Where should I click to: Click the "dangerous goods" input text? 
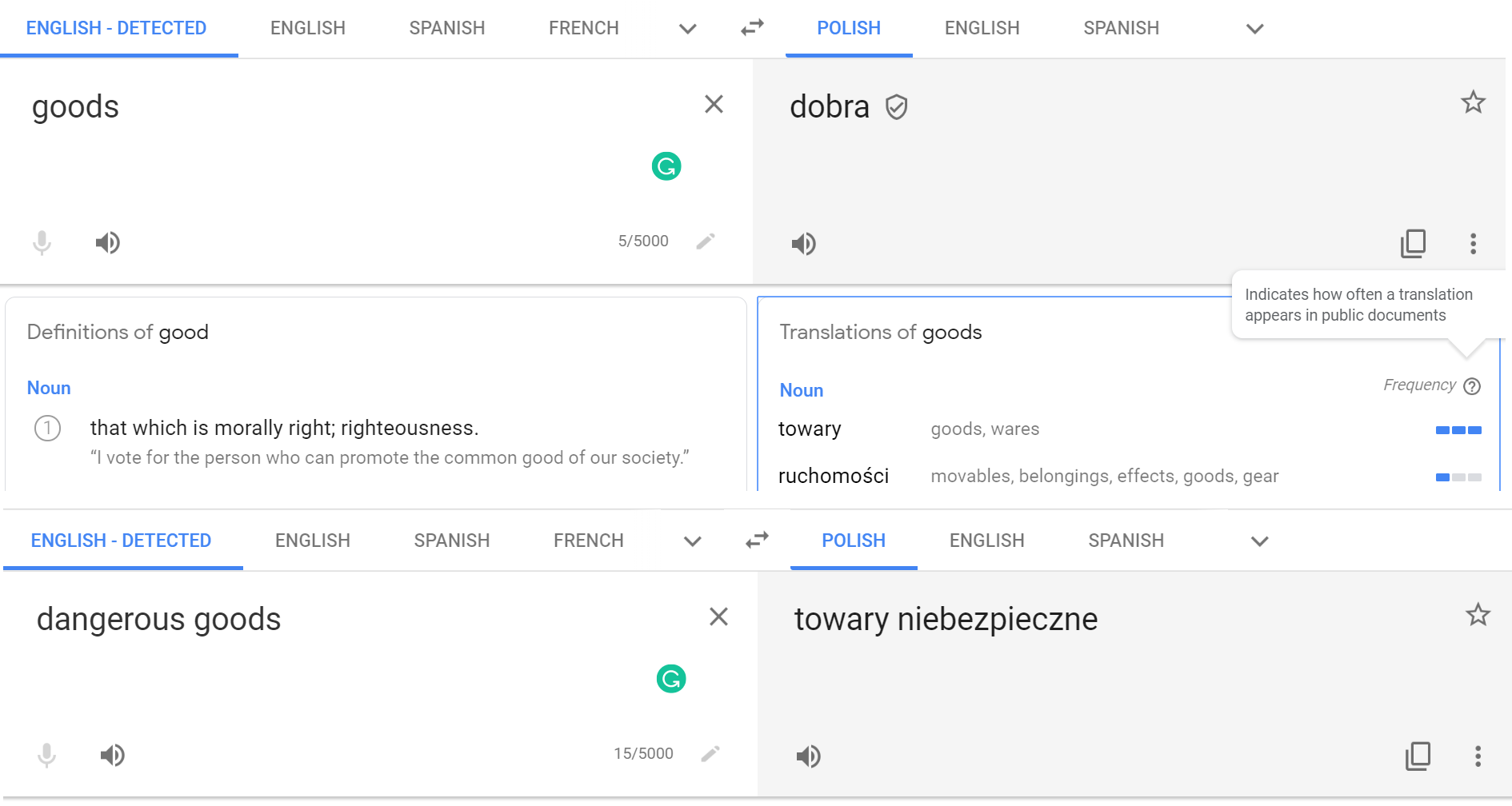coord(158,620)
